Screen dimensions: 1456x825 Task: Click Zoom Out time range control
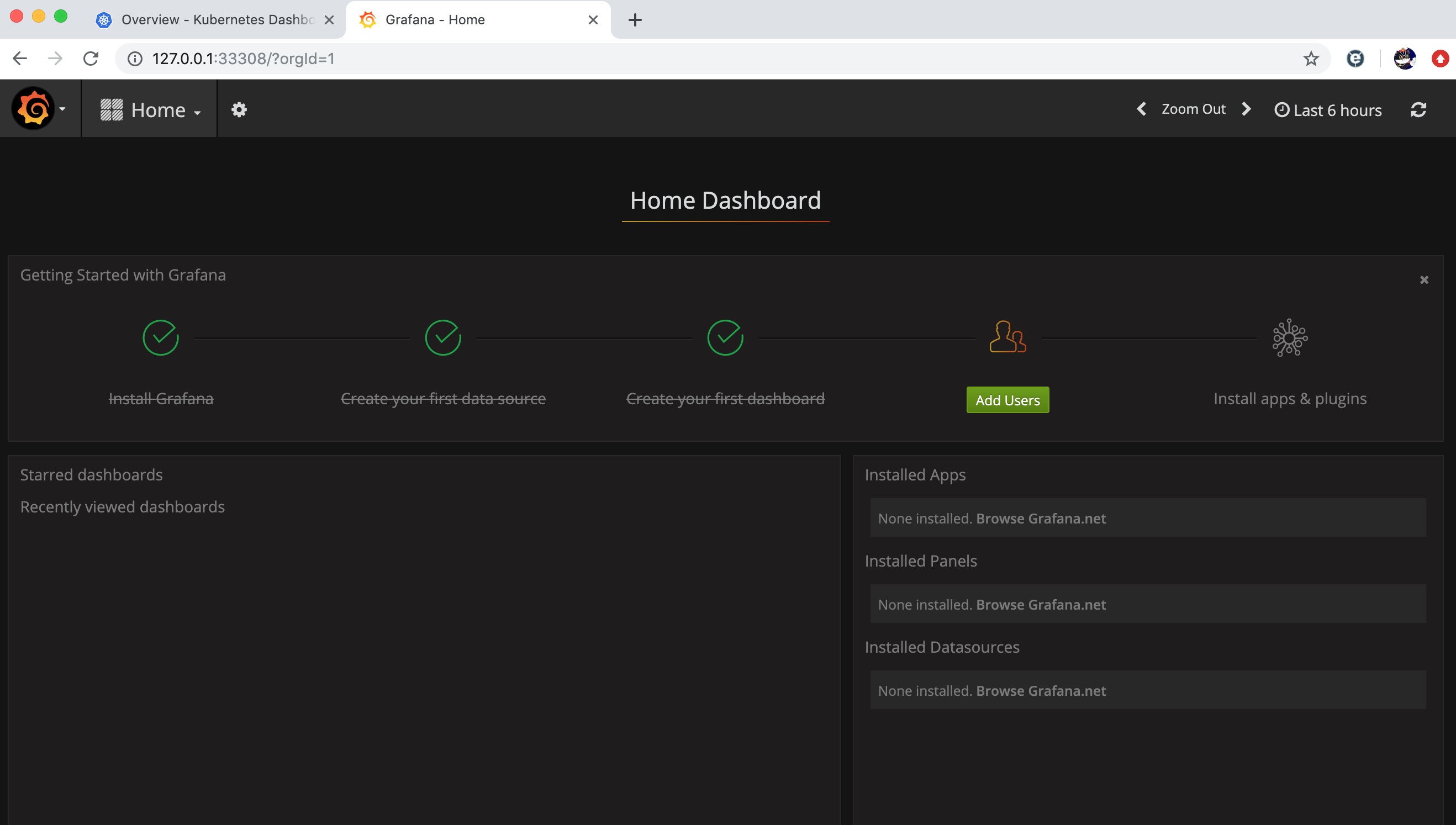pyautogui.click(x=1193, y=109)
